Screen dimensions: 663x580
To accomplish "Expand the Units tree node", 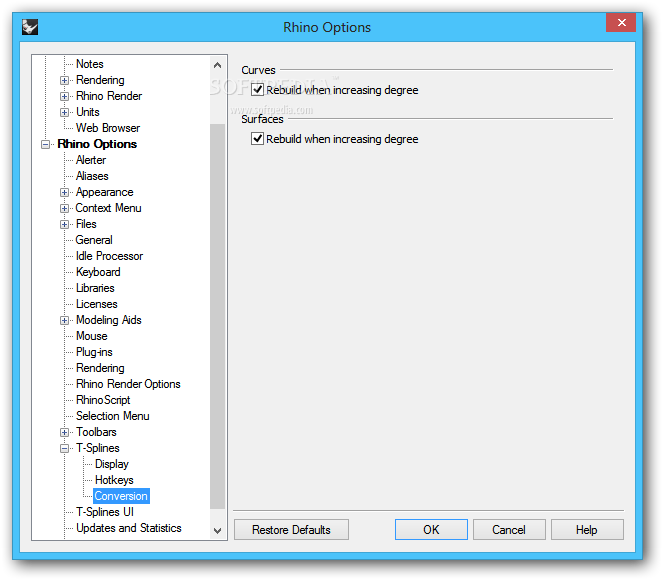I will tap(64, 112).
